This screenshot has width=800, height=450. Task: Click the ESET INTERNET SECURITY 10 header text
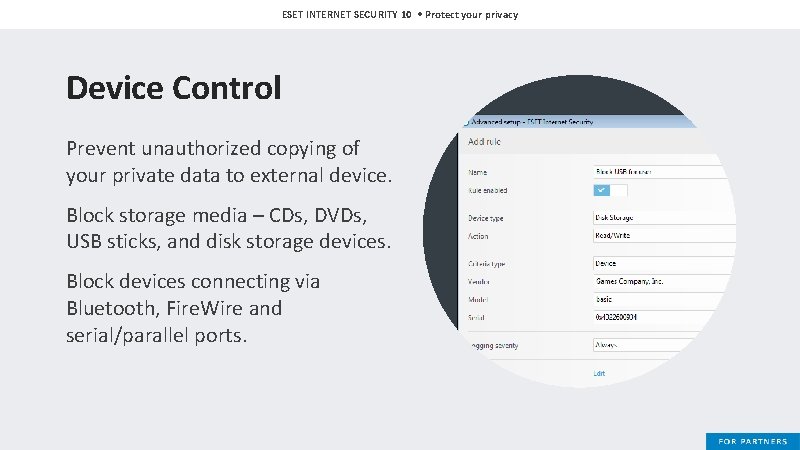coord(346,15)
